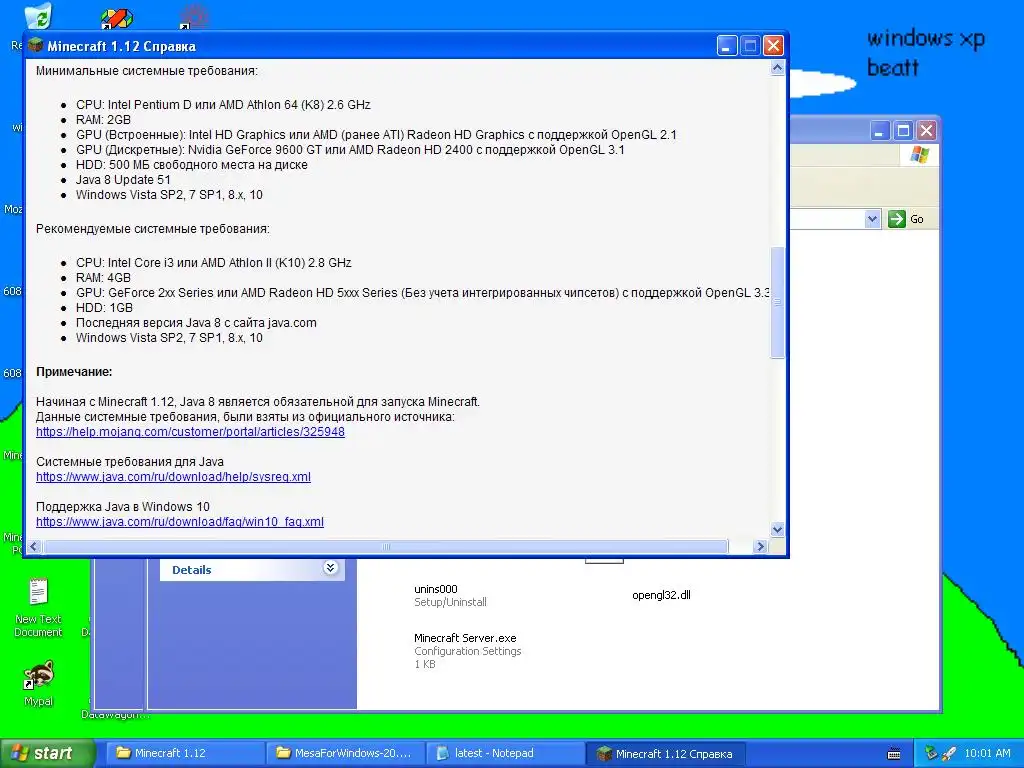The image size is (1024, 768).
Task: Click the help window vertical scrollbar down arrow
Action: tap(777, 529)
